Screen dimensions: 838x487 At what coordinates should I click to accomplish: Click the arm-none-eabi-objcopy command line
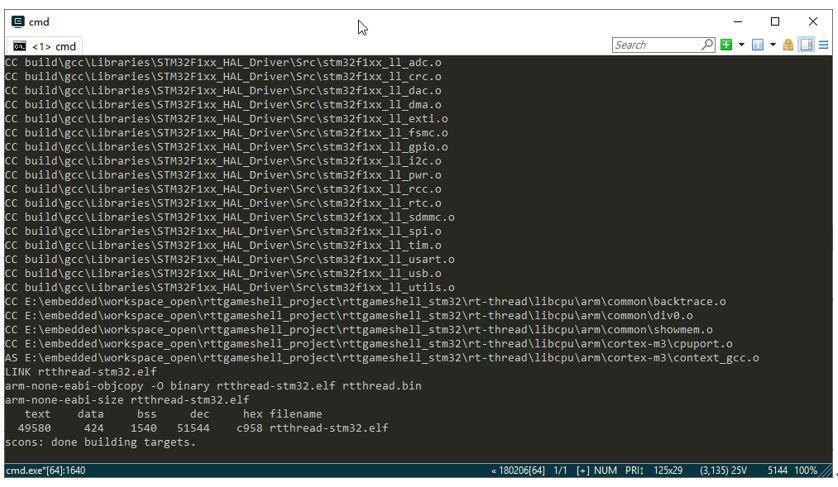coord(213,385)
